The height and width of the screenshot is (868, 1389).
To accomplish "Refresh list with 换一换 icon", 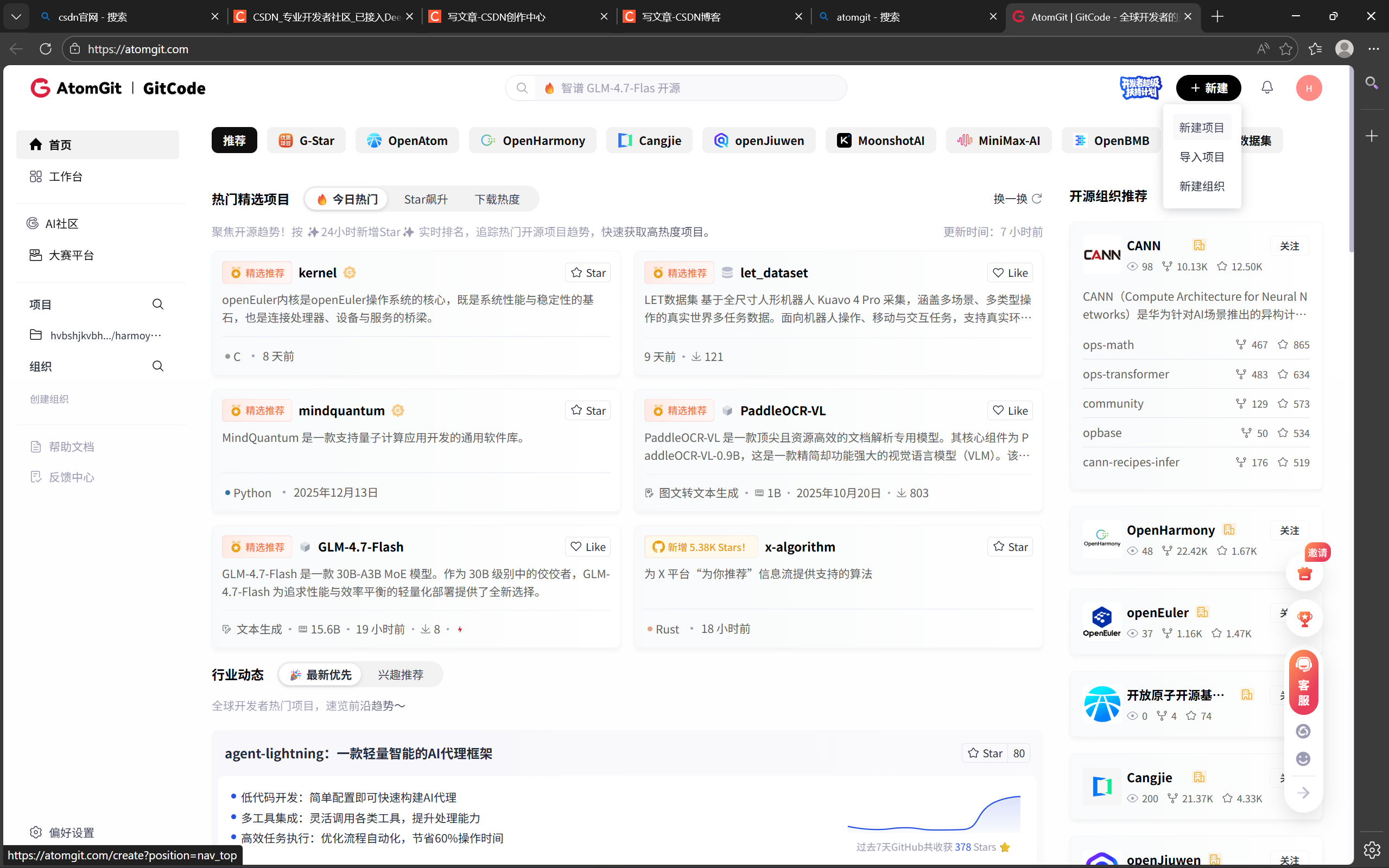I will click(1037, 199).
